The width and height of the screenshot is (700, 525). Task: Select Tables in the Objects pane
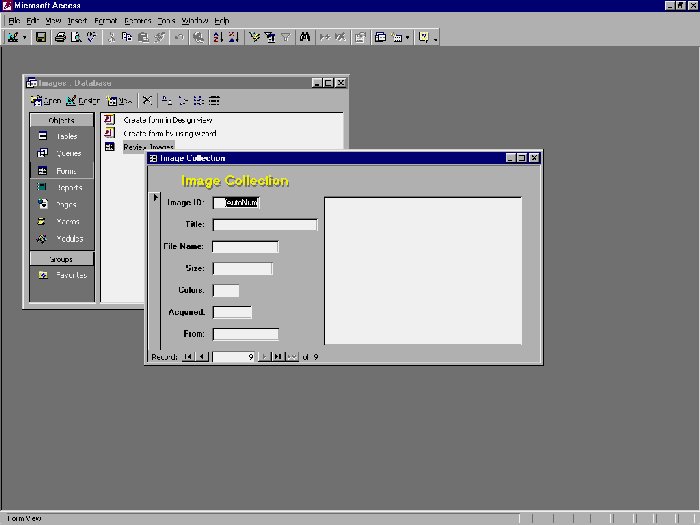[x=61, y=136]
